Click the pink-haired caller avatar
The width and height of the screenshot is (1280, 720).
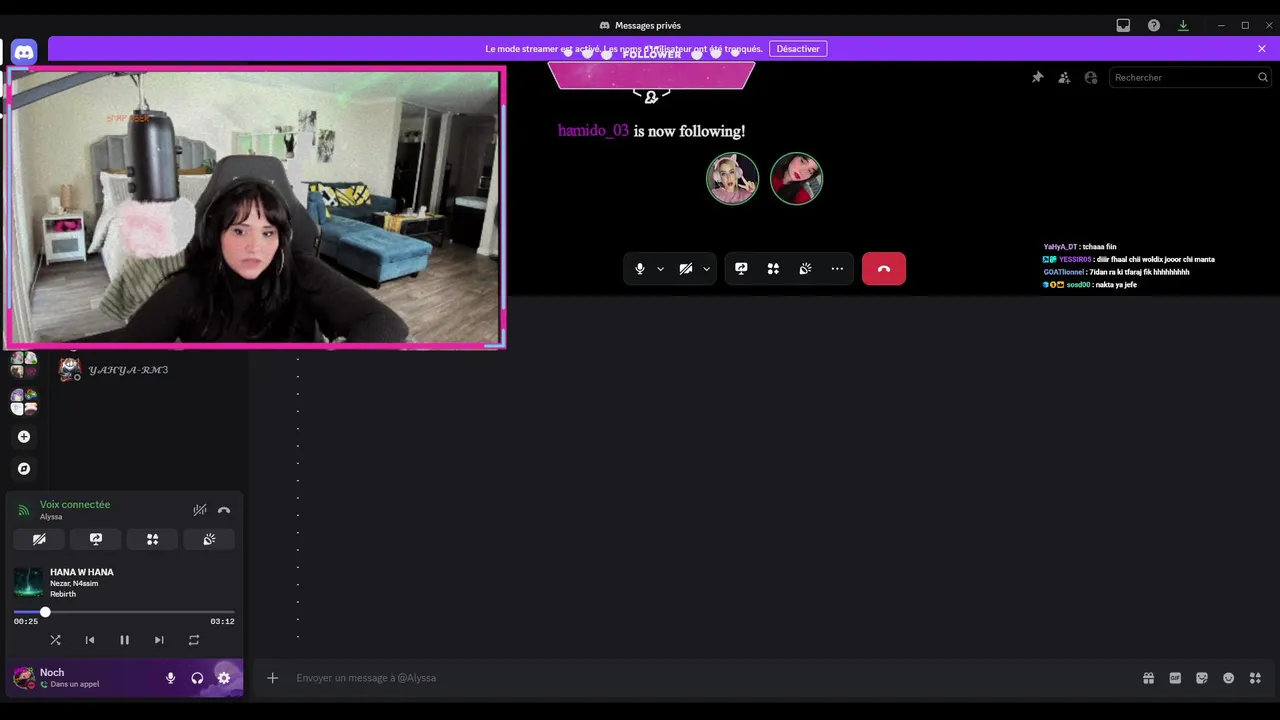732,178
